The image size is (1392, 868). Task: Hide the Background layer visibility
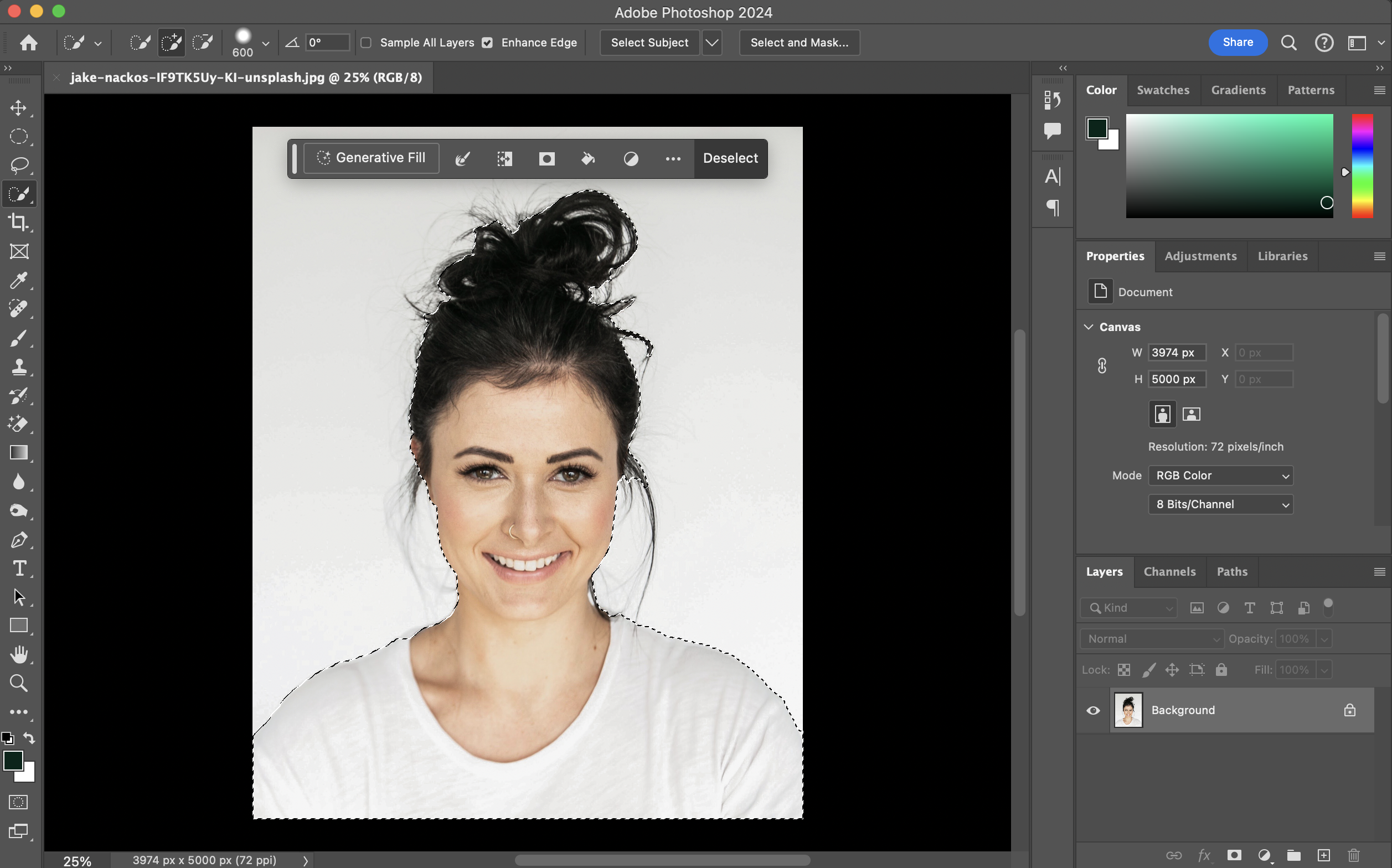pyautogui.click(x=1093, y=710)
